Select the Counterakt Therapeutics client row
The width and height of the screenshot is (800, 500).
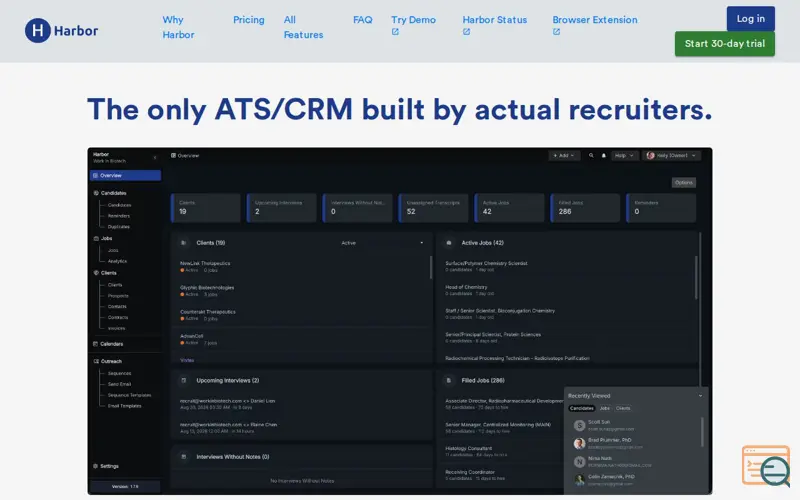point(304,315)
